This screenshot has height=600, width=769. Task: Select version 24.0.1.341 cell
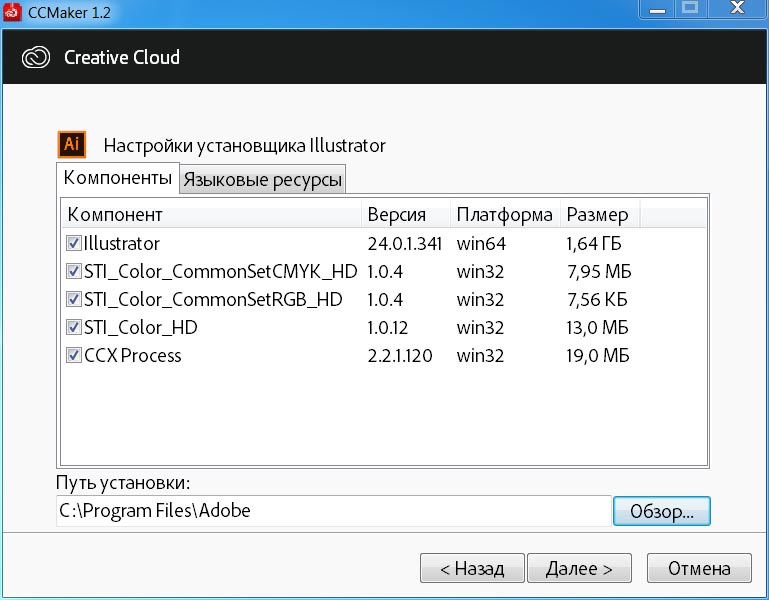(405, 243)
